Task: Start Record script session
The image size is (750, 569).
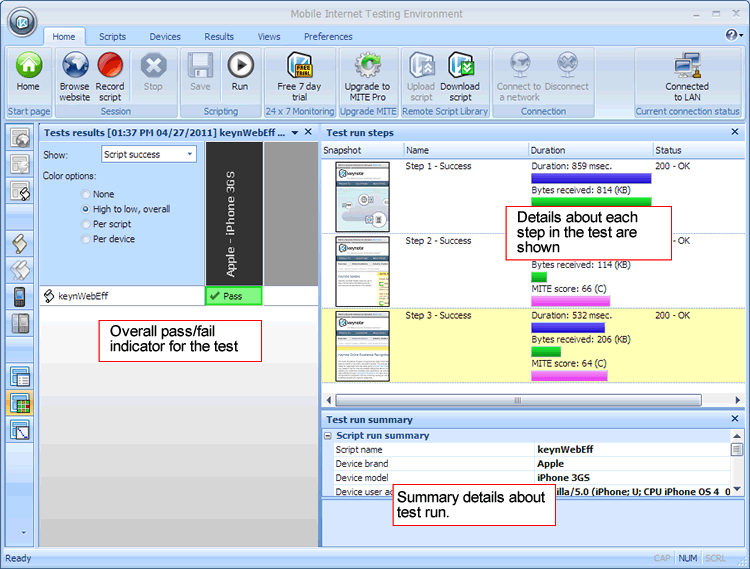Action: click(110, 77)
